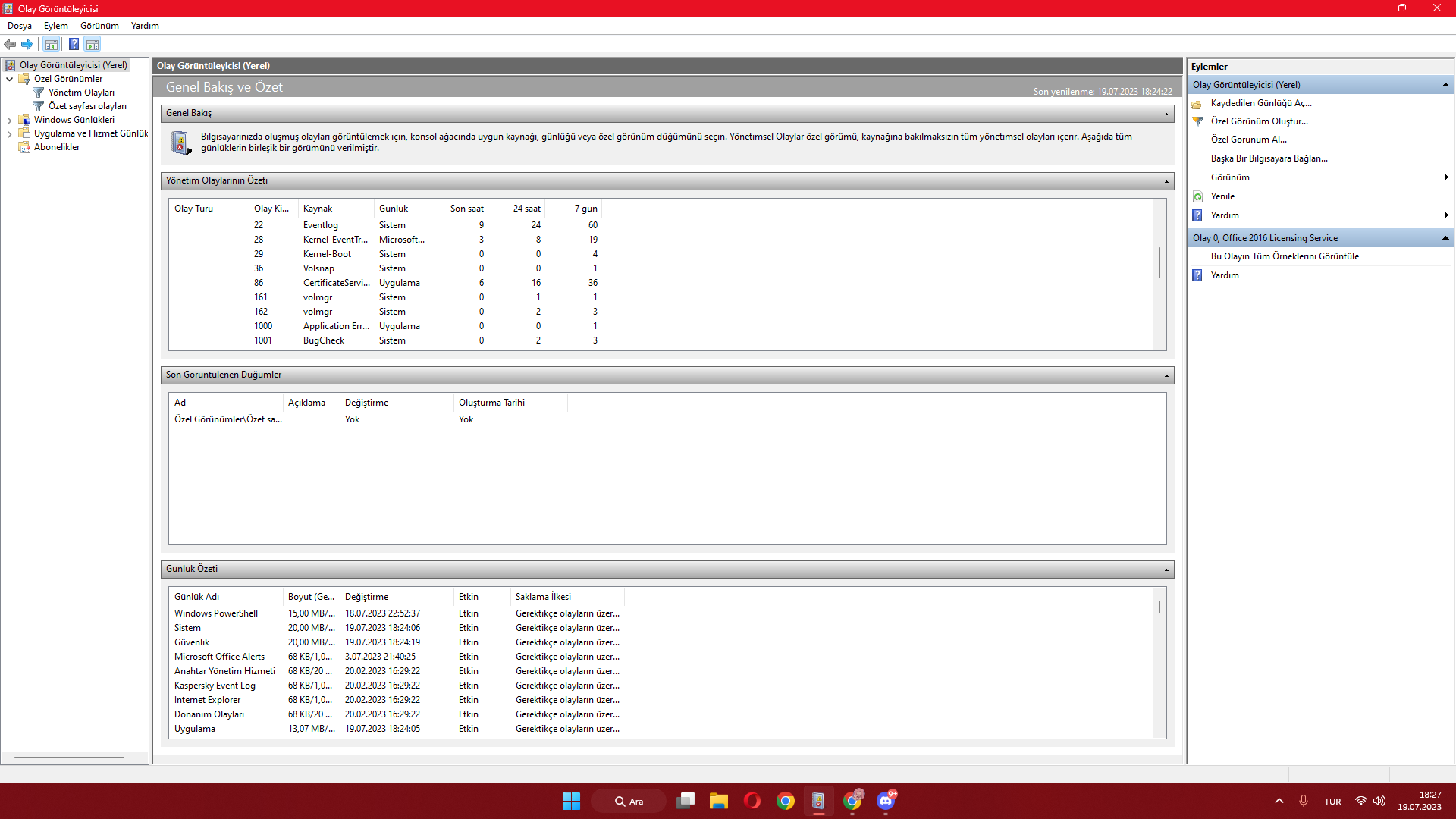Click Başka Bir Bilgisayara Bağlan action
1456x819 pixels.
(x=1269, y=158)
